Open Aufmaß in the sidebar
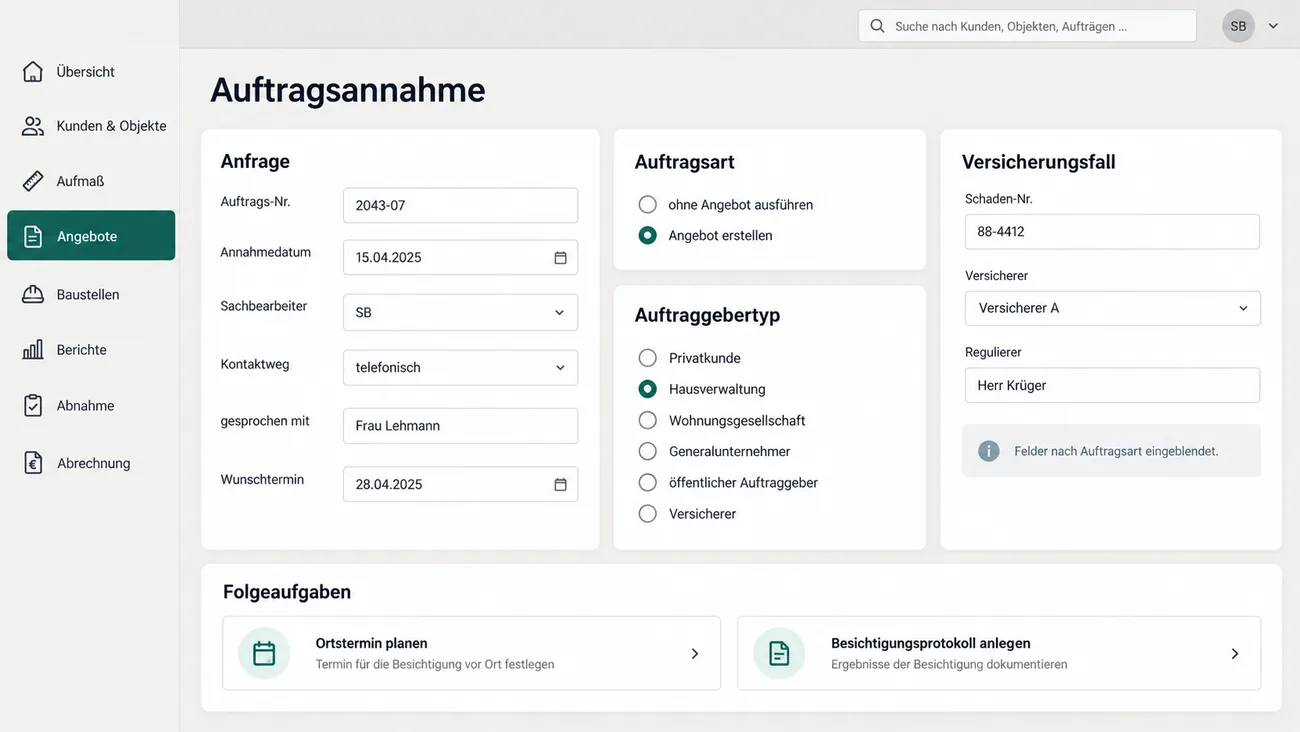 (x=91, y=181)
